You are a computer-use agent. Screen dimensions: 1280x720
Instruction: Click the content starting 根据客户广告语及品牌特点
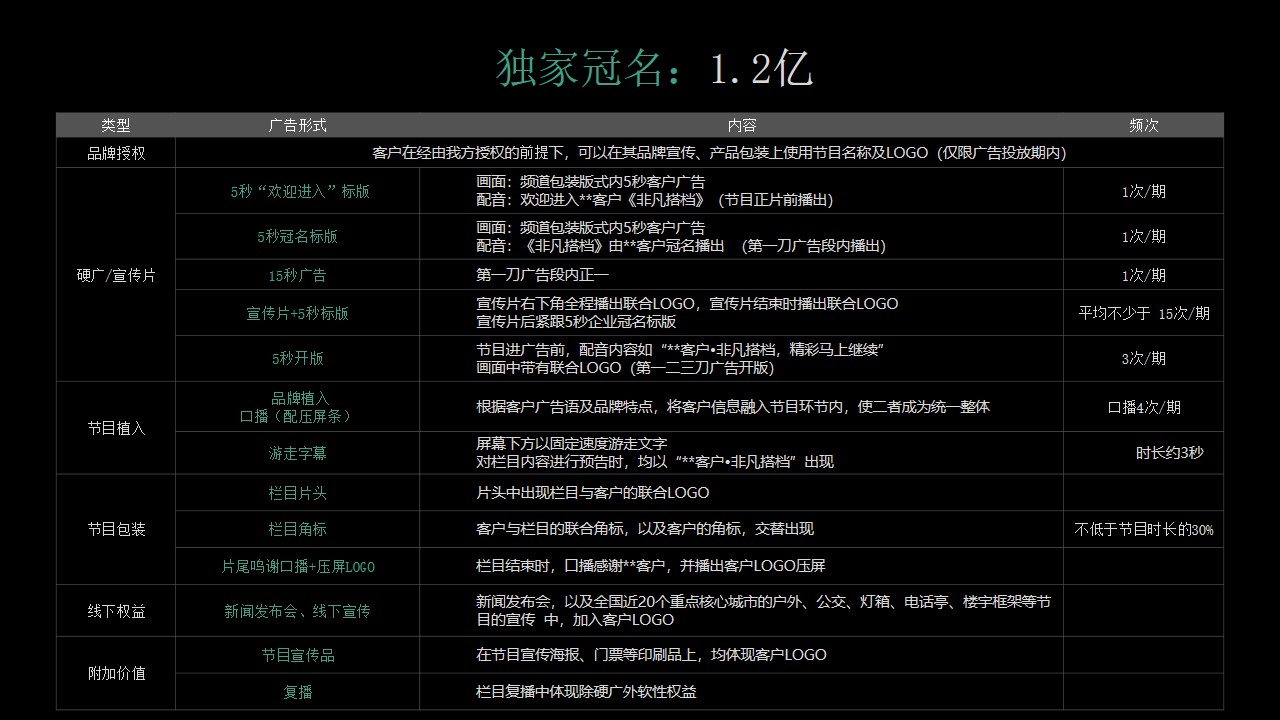[741, 407]
